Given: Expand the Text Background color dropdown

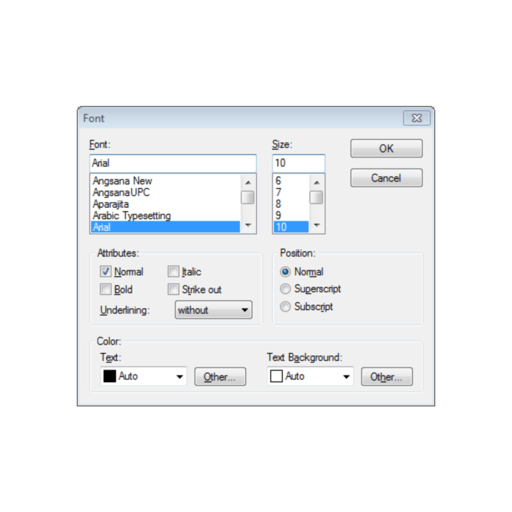Looking at the screenshot, I should 310,376.
